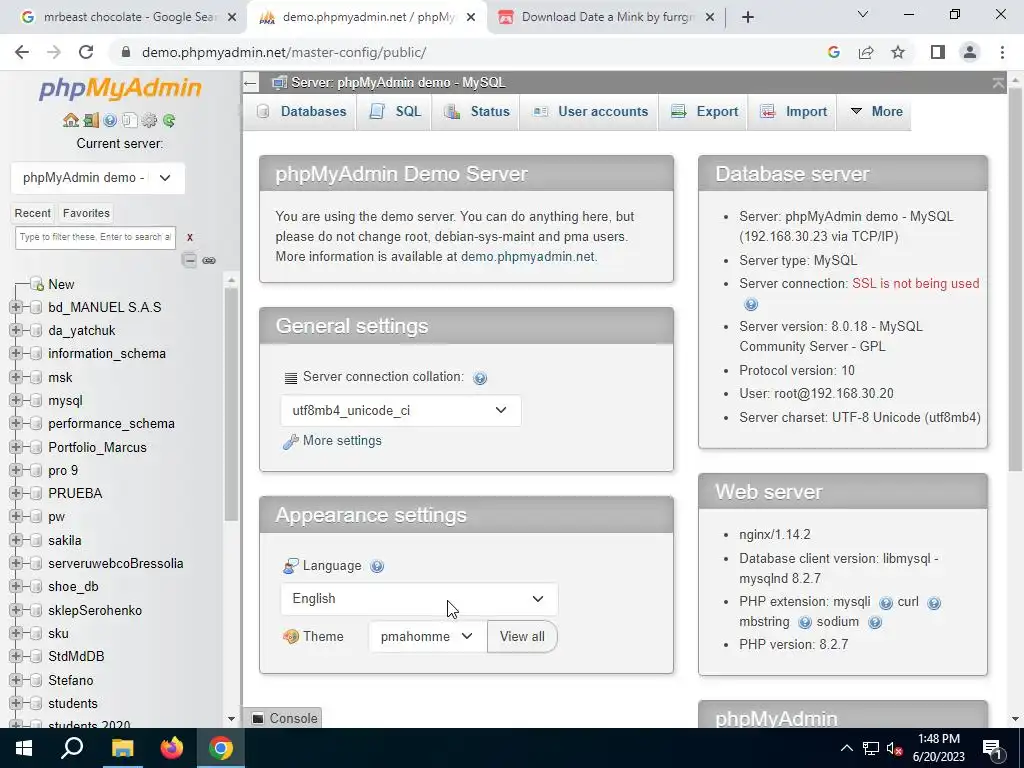Hide the navigation panel arrow icon
Screen dimensions: 1024x768
(250, 83)
